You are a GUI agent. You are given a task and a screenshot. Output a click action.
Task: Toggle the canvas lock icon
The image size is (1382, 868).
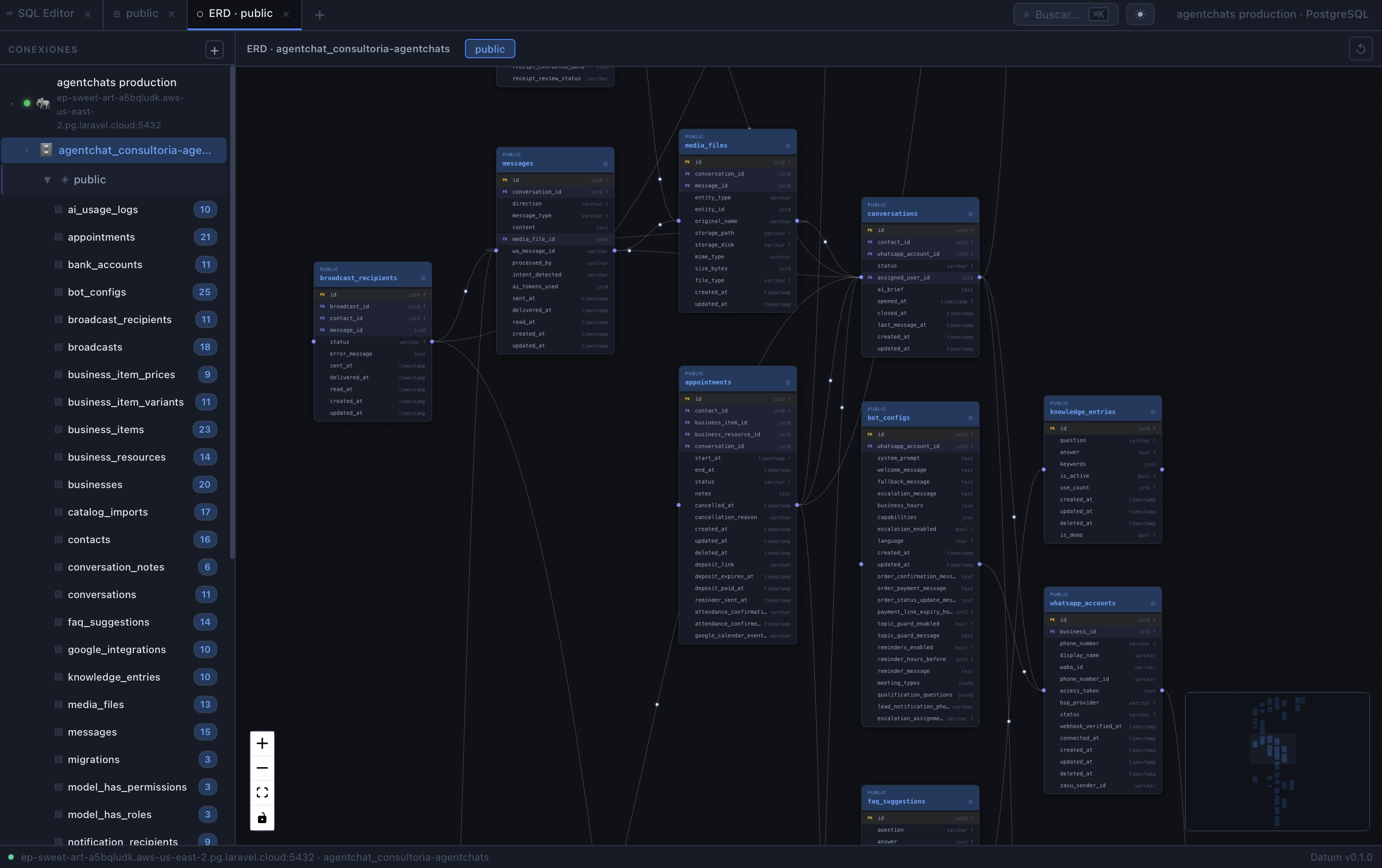[262, 818]
